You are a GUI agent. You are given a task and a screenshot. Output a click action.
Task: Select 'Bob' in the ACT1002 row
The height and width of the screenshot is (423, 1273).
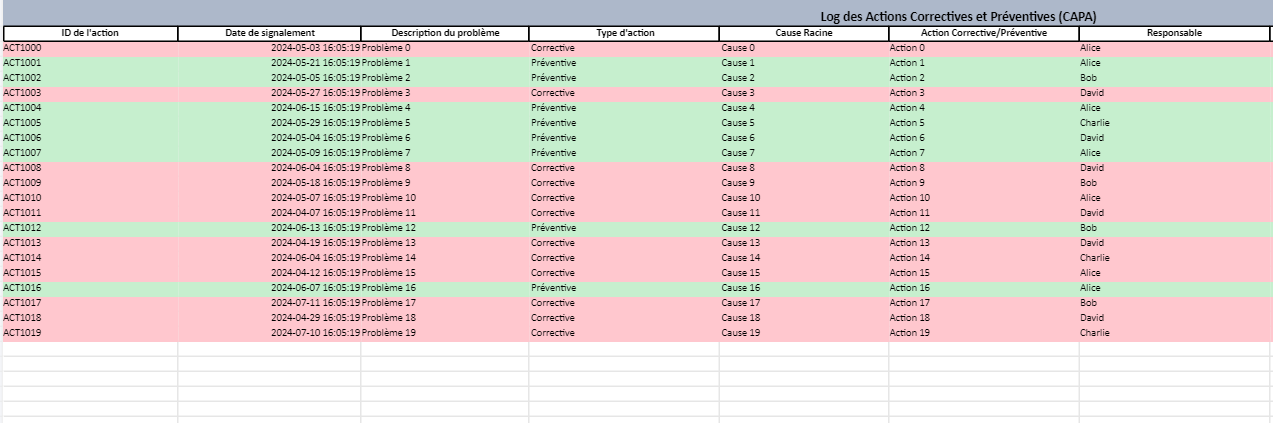pyautogui.click(x=1089, y=78)
